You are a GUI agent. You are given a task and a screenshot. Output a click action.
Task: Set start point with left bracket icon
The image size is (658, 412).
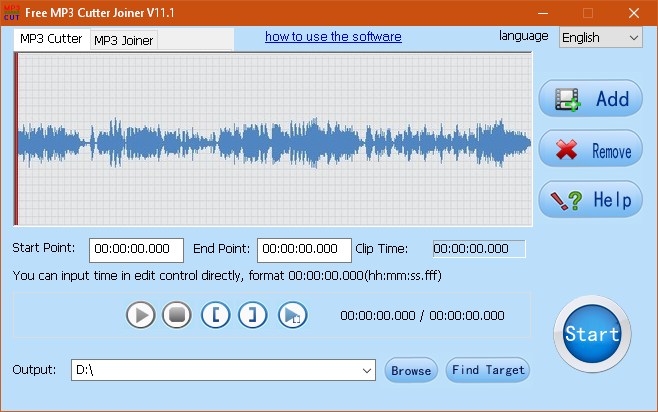(x=215, y=315)
